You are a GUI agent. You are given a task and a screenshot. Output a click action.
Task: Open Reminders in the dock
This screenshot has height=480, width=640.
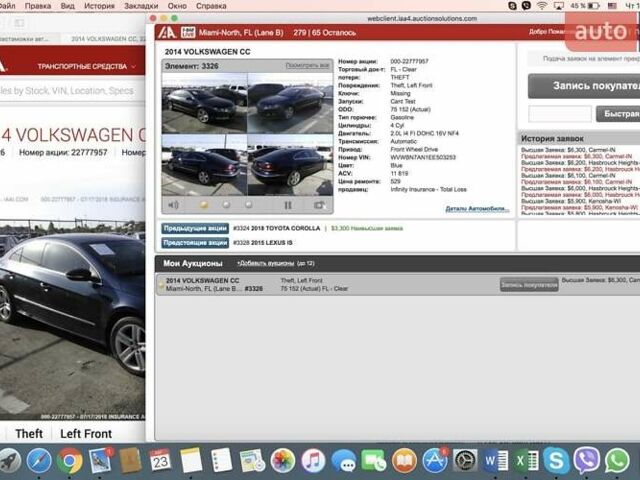point(221,460)
